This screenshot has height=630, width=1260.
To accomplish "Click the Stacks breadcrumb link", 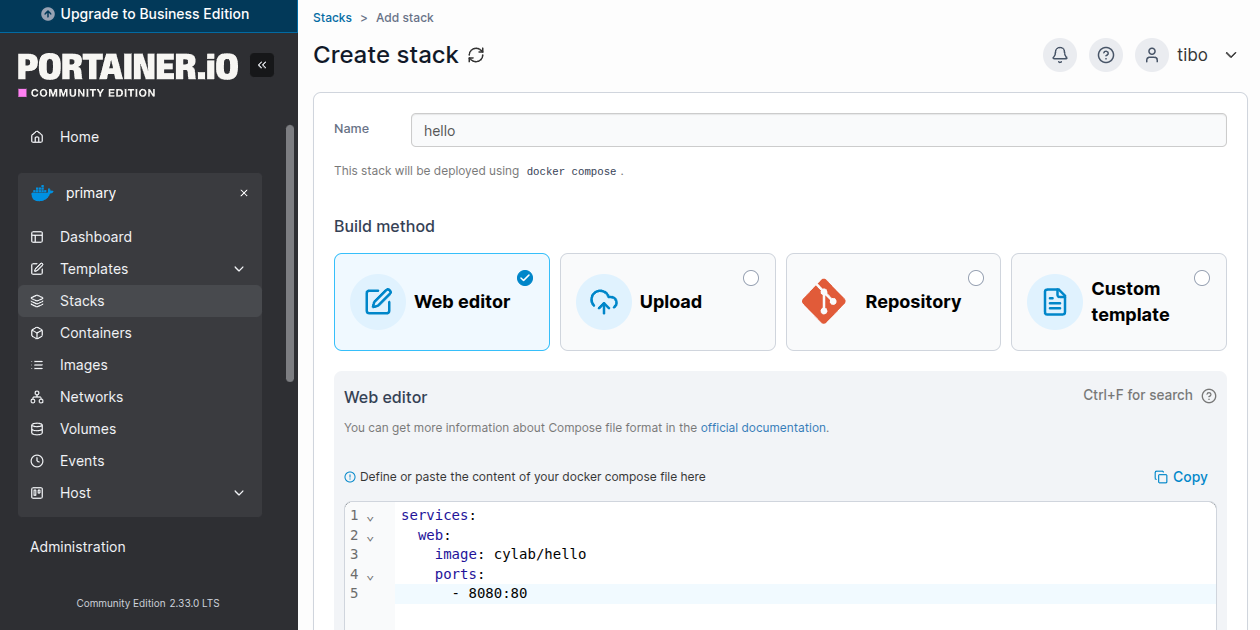I will (333, 18).
